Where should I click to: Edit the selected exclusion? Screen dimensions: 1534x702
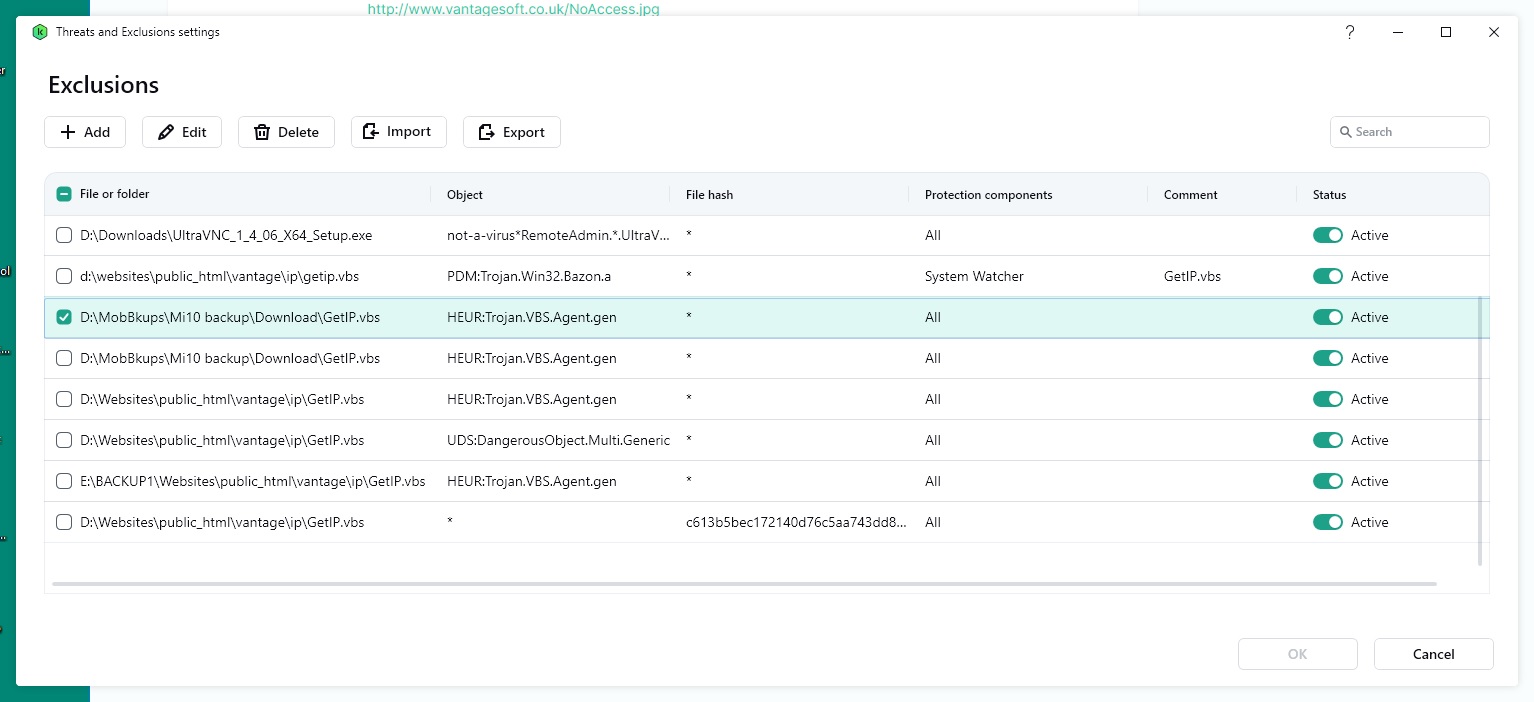pyautogui.click(x=182, y=132)
